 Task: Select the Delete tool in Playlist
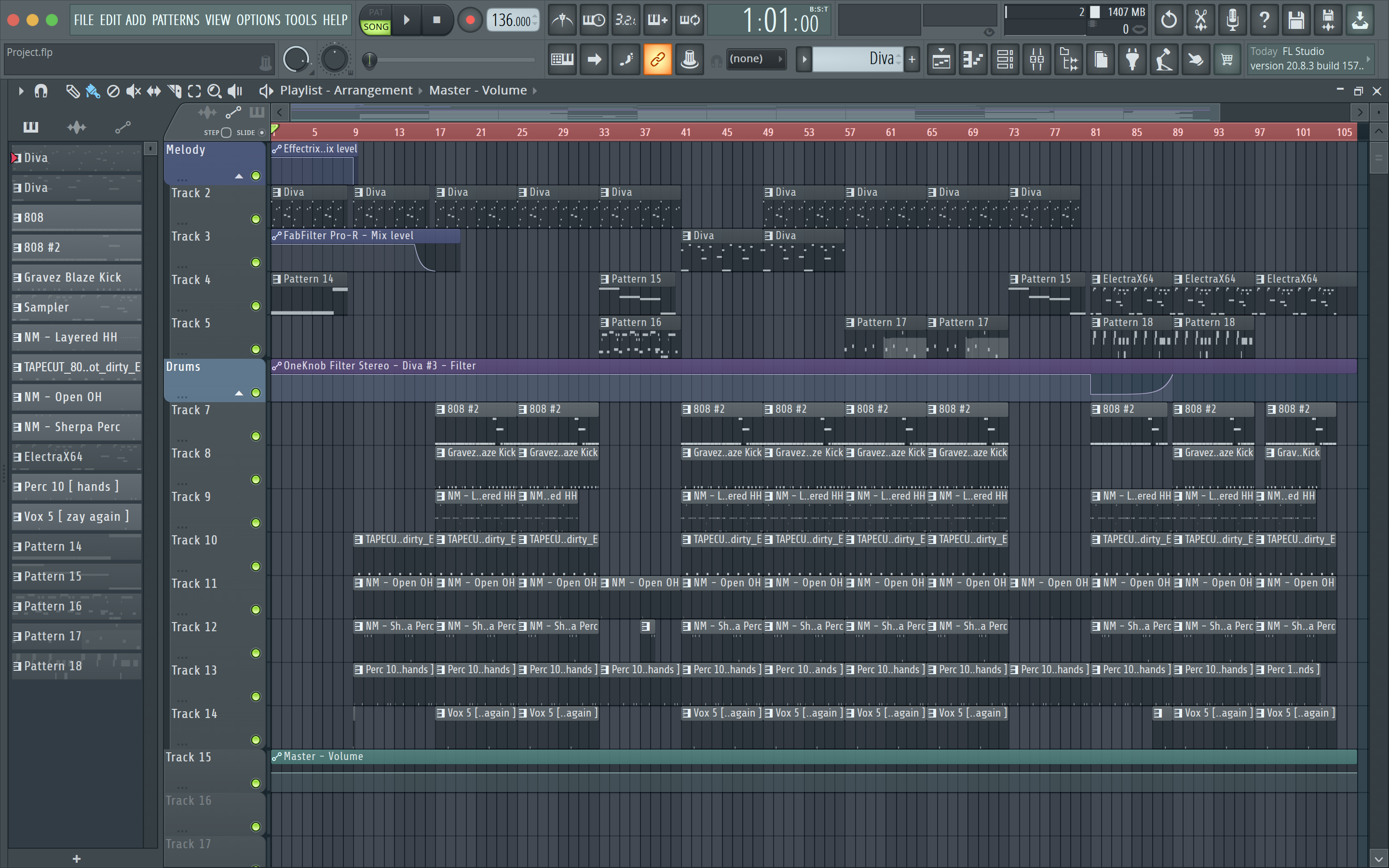pyautogui.click(x=113, y=91)
